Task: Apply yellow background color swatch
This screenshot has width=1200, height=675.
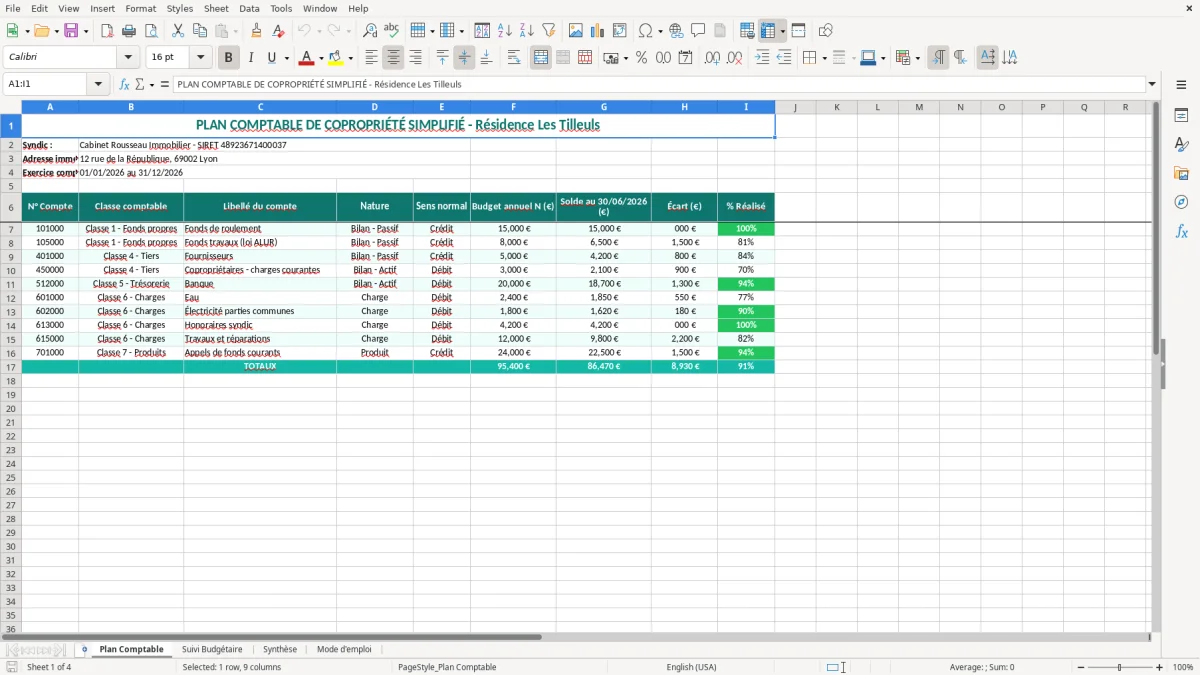Action: [336, 58]
